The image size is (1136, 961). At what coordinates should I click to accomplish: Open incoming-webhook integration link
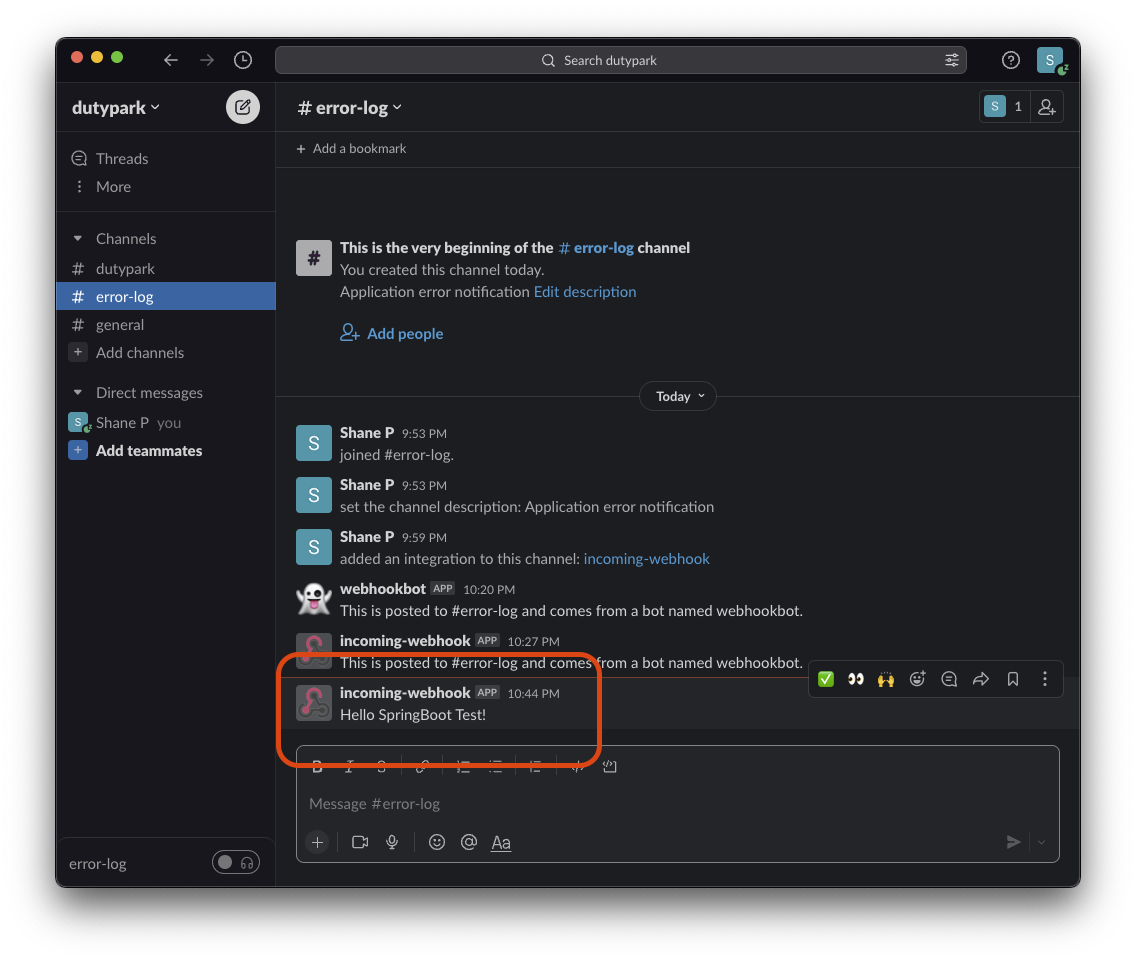pyautogui.click(x=646, y=559)
